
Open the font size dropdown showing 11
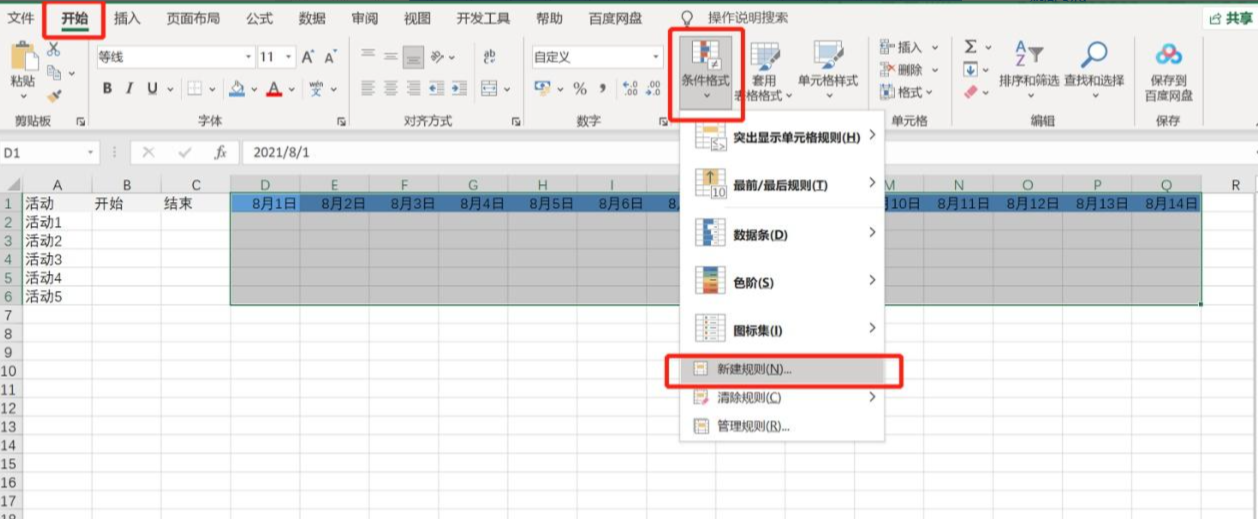click(289, 57)
